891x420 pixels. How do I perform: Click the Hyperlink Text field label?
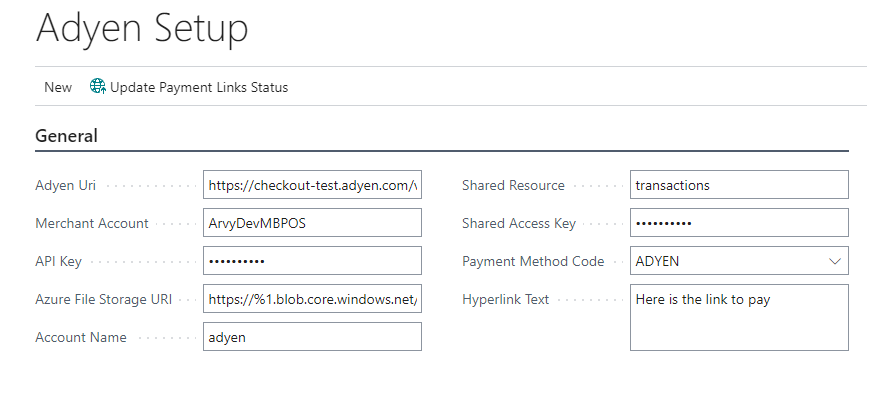pos(505,299)
